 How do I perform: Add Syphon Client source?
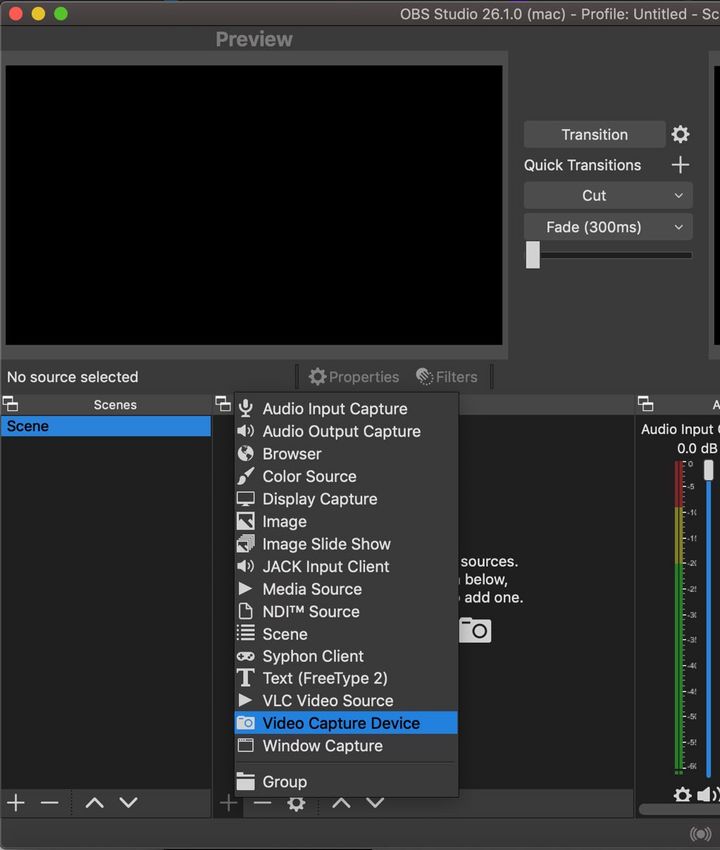(x=346, y=656)
